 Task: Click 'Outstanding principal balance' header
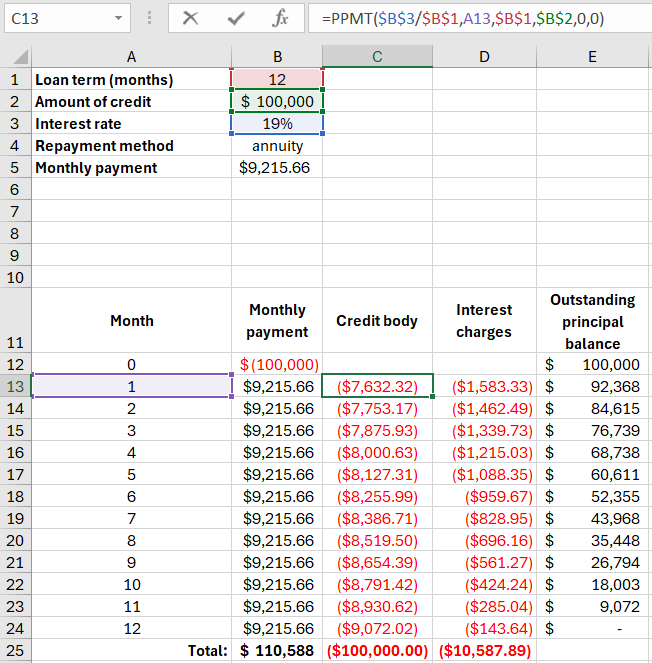[x=592, y=320]
